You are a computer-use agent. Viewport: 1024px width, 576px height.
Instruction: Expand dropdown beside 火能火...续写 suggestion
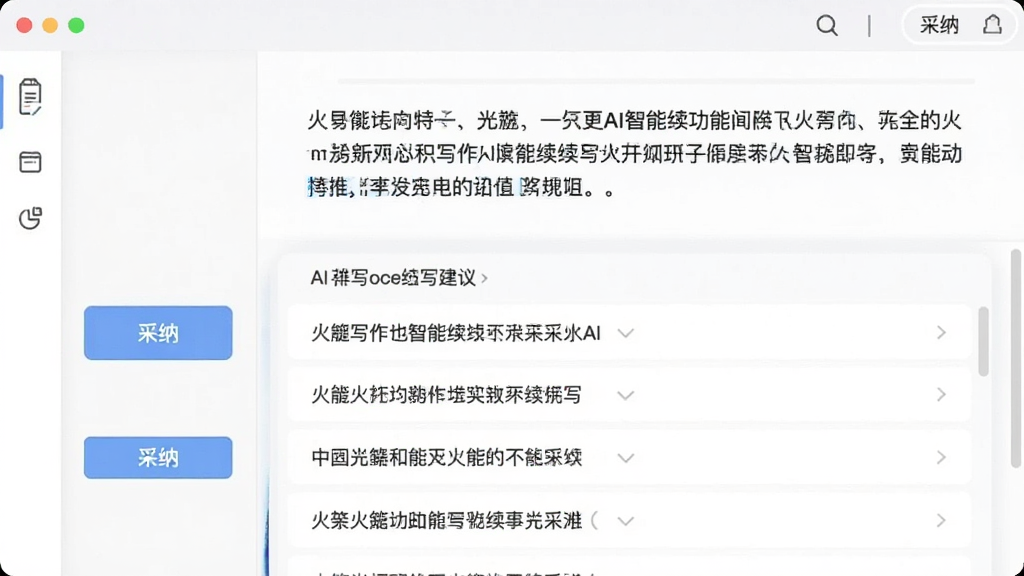coord(626,396)
